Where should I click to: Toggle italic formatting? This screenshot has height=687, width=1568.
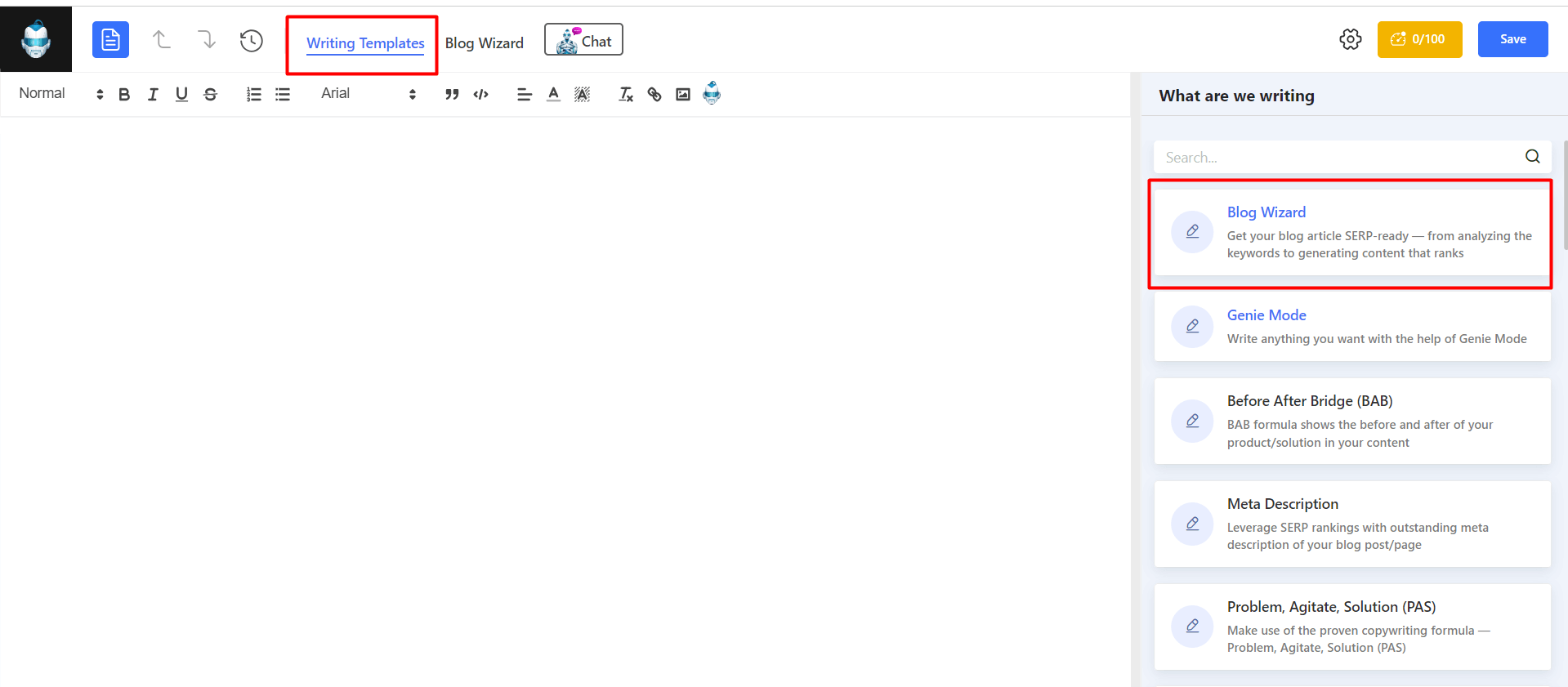pyautogui.click(x=153, y=94)
